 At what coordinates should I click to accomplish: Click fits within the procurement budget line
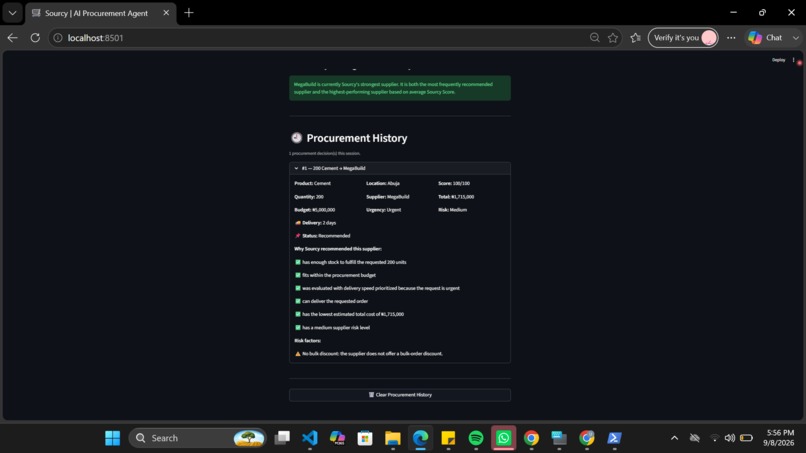click(x=335, y=275)
